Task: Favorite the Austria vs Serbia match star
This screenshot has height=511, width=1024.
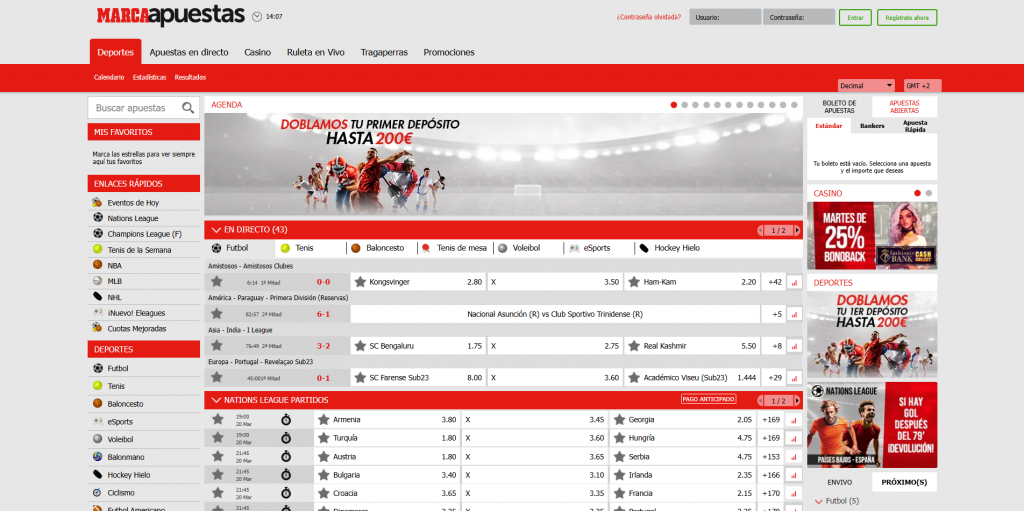Action: [x=217, y=456]
